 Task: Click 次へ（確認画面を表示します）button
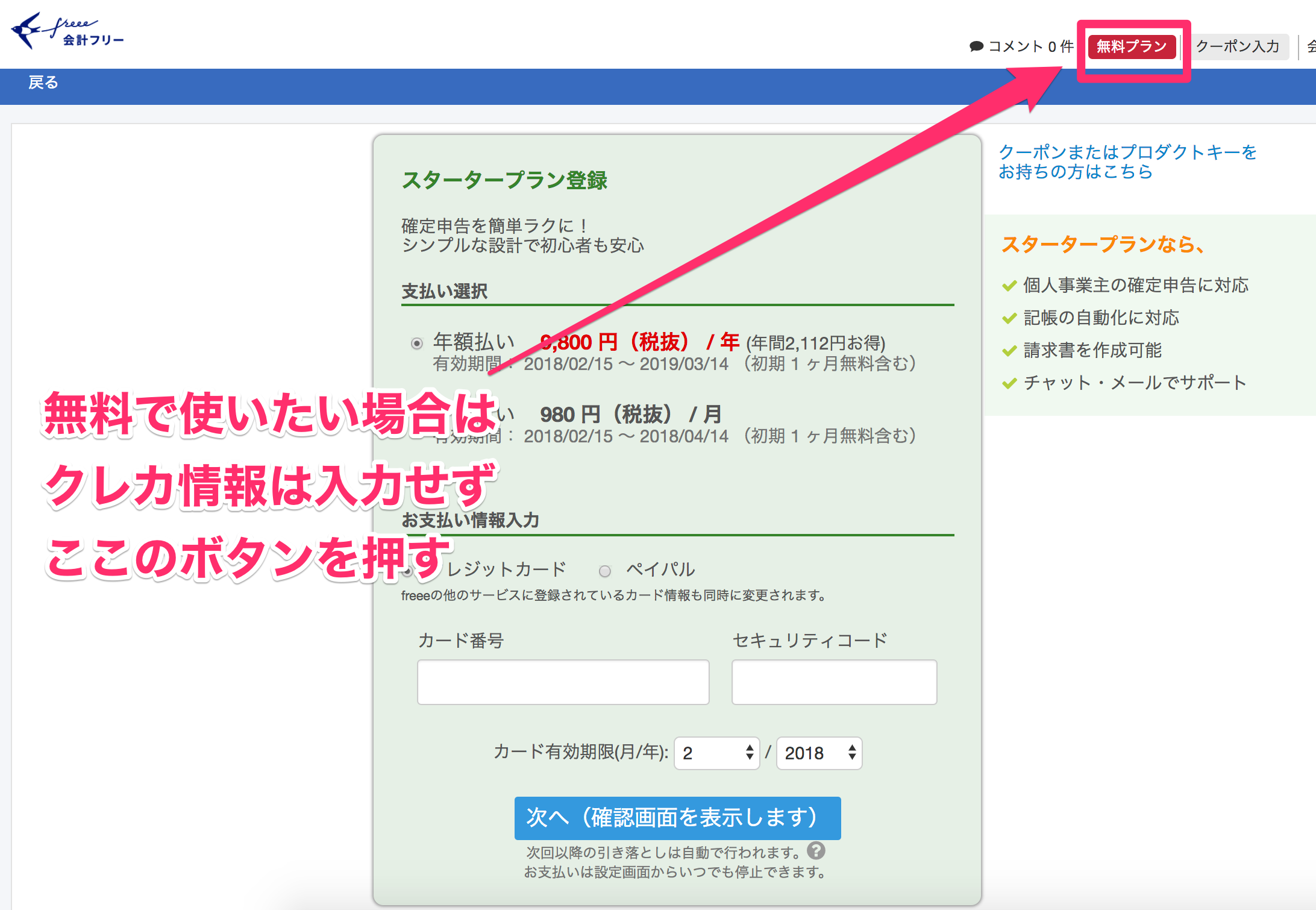pos(677,818)
